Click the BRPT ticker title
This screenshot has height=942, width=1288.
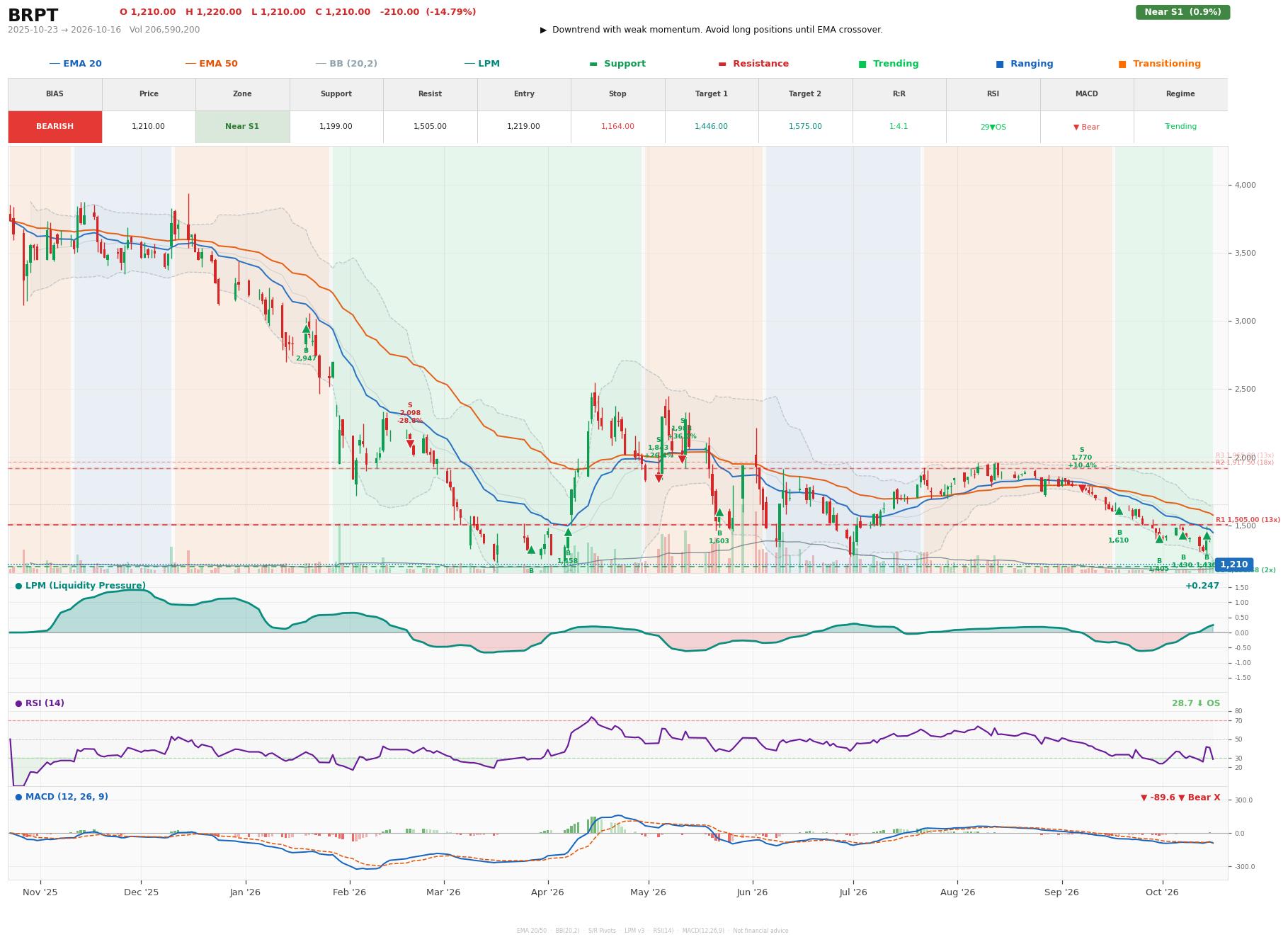(33, 15)
